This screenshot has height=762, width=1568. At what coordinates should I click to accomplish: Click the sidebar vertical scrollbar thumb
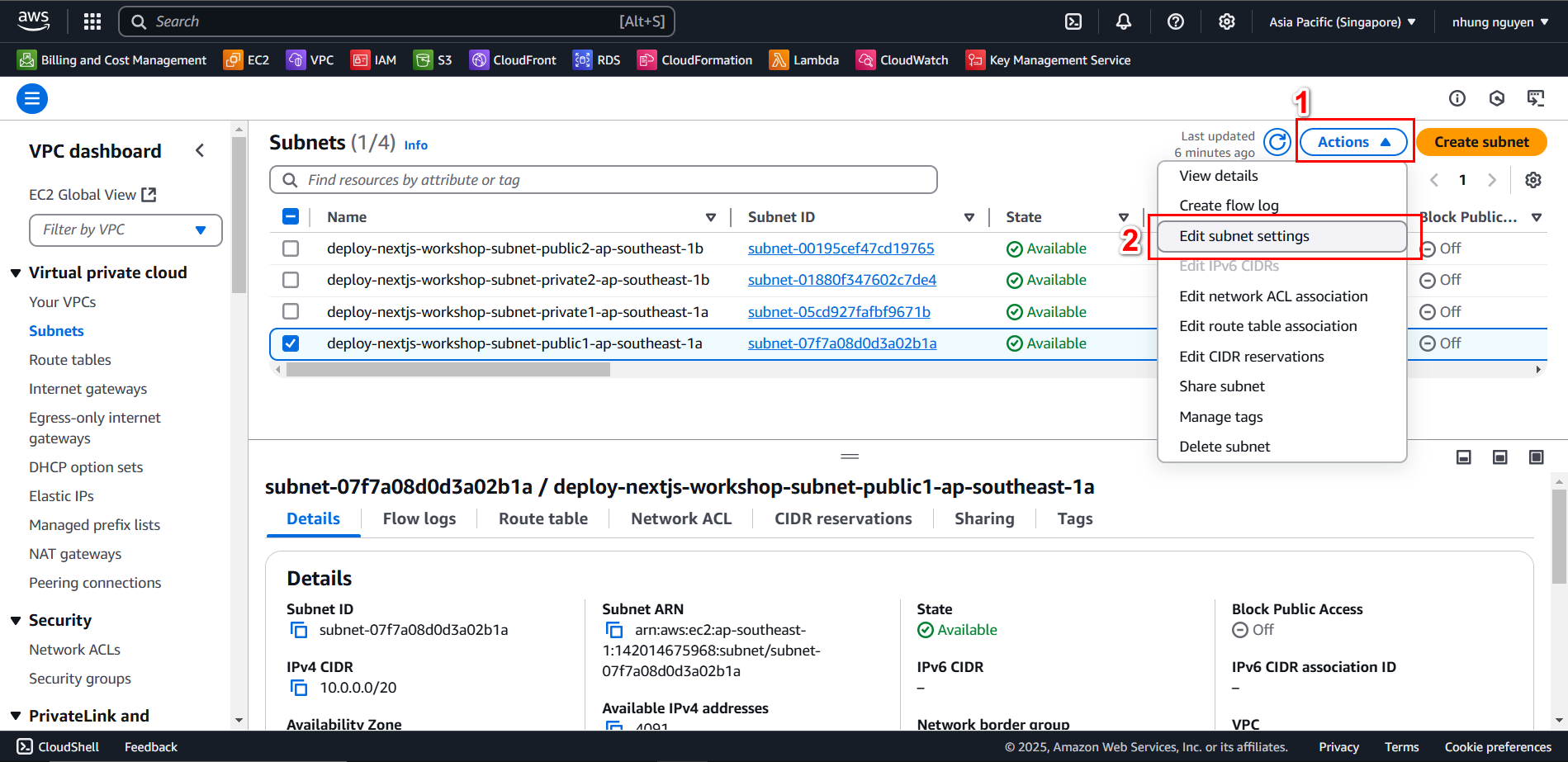click(239, 215)
